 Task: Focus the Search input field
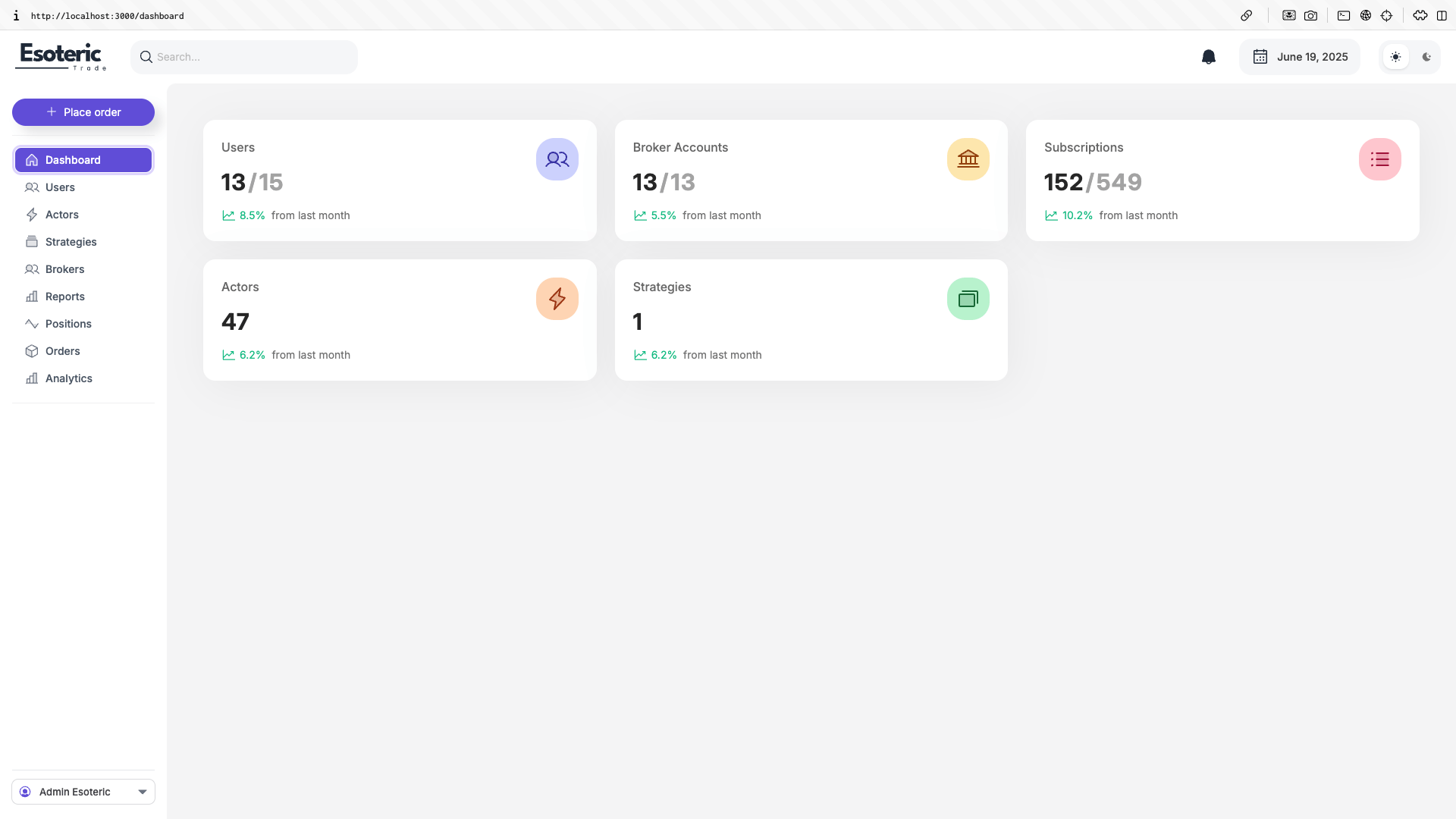(x=250, y=57)
